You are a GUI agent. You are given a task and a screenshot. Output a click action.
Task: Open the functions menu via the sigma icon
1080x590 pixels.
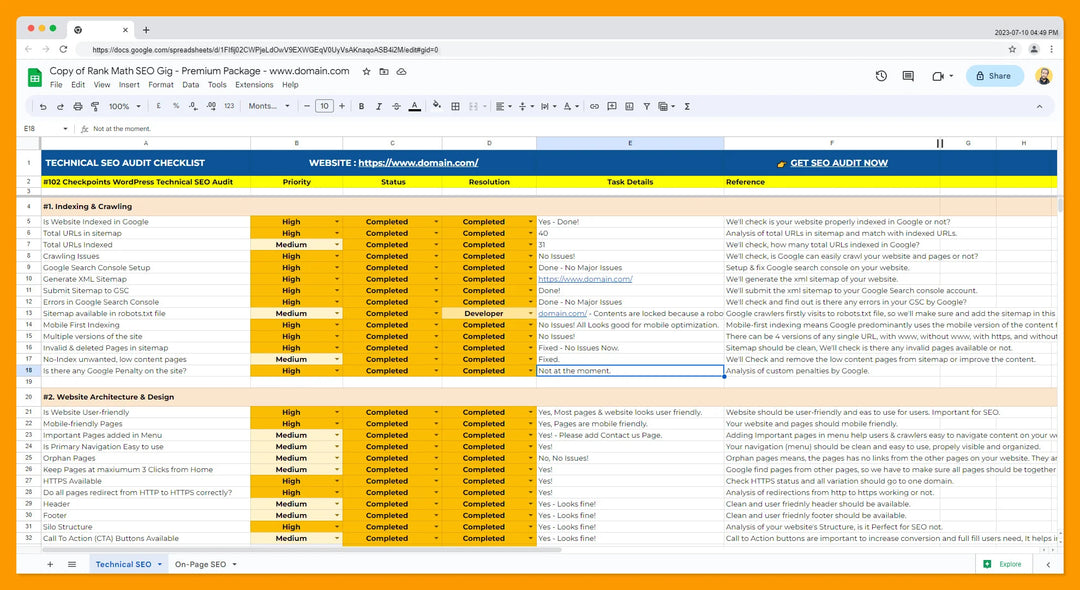point(687,106)
